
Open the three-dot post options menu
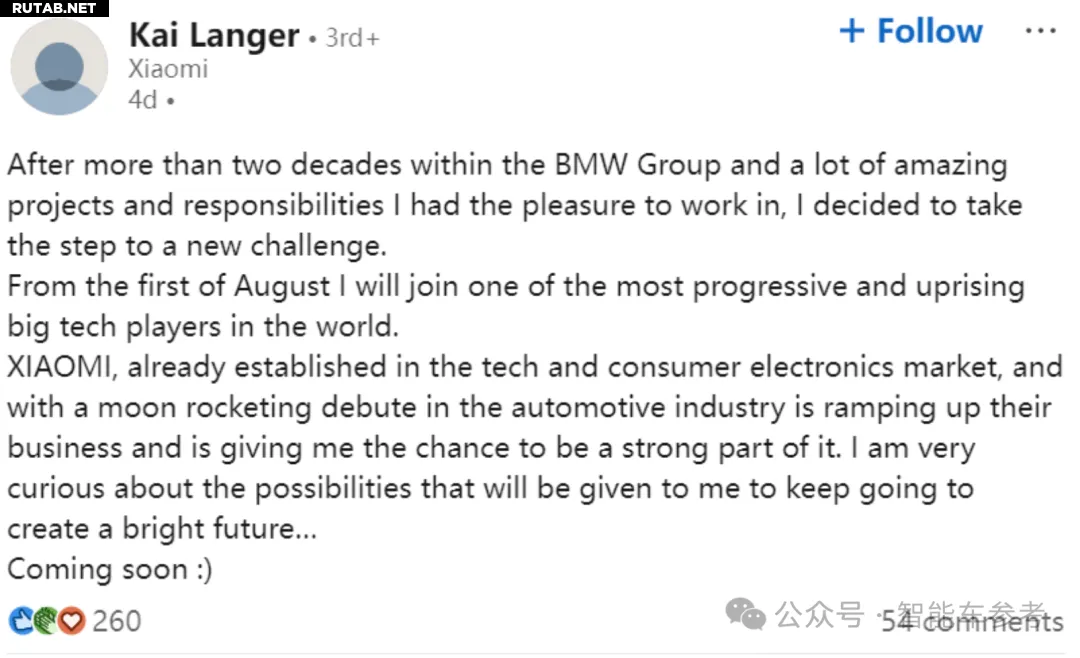[1040, 31]
